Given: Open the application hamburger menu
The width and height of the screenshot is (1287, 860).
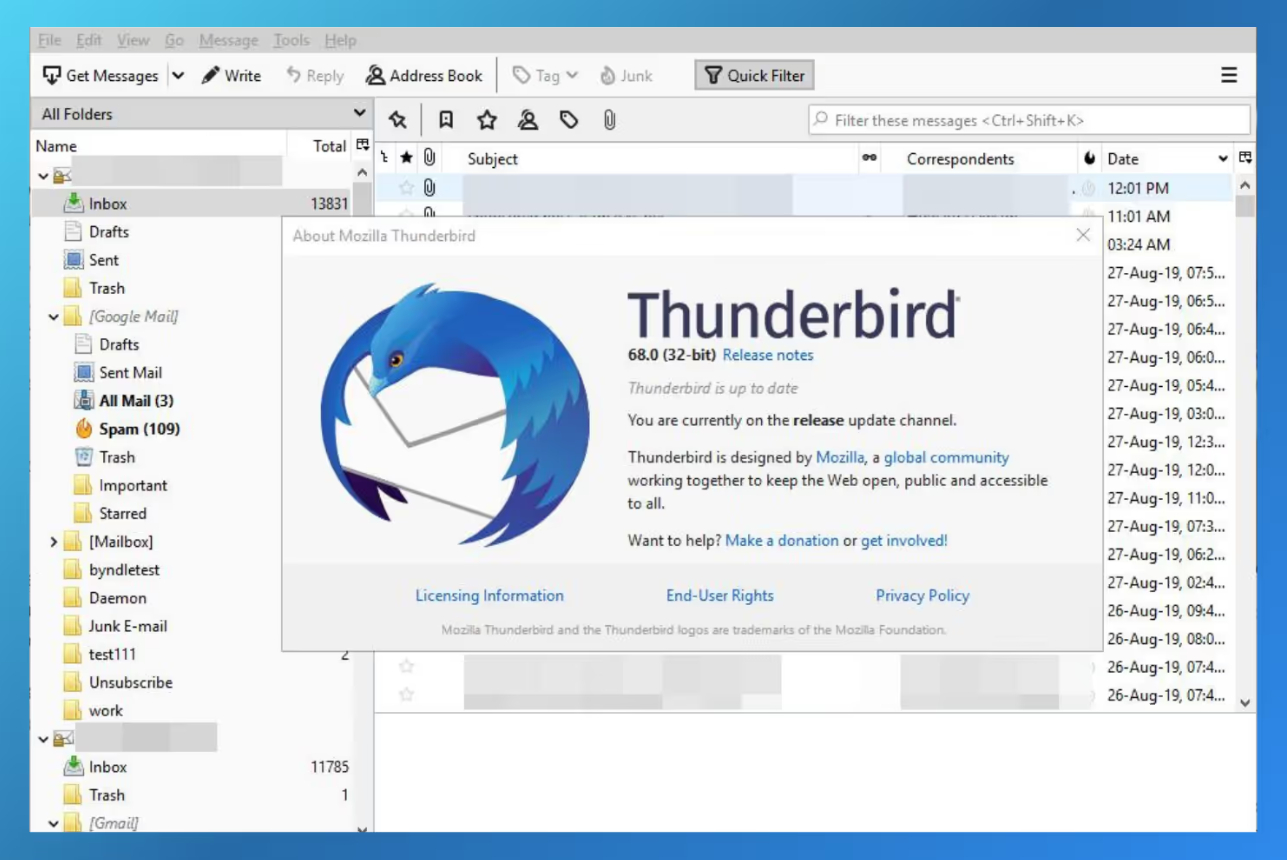Looking at the screenshot, I should [1229, 75].
